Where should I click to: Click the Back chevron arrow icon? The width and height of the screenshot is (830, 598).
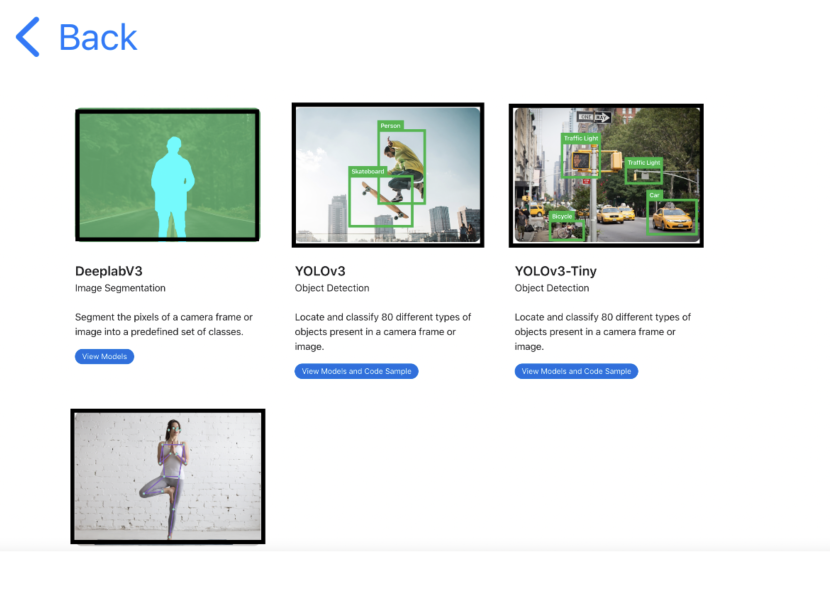(x=28, y=37)
